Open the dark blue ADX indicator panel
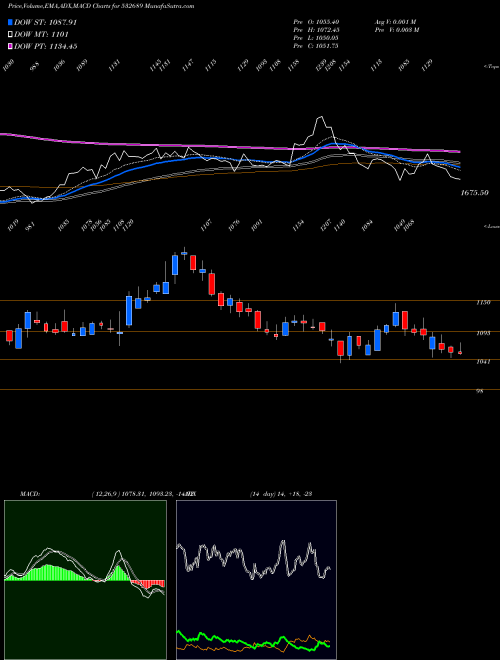Viewport: 500px width, 660px height. pyautogui.click(x=256, y=580)
